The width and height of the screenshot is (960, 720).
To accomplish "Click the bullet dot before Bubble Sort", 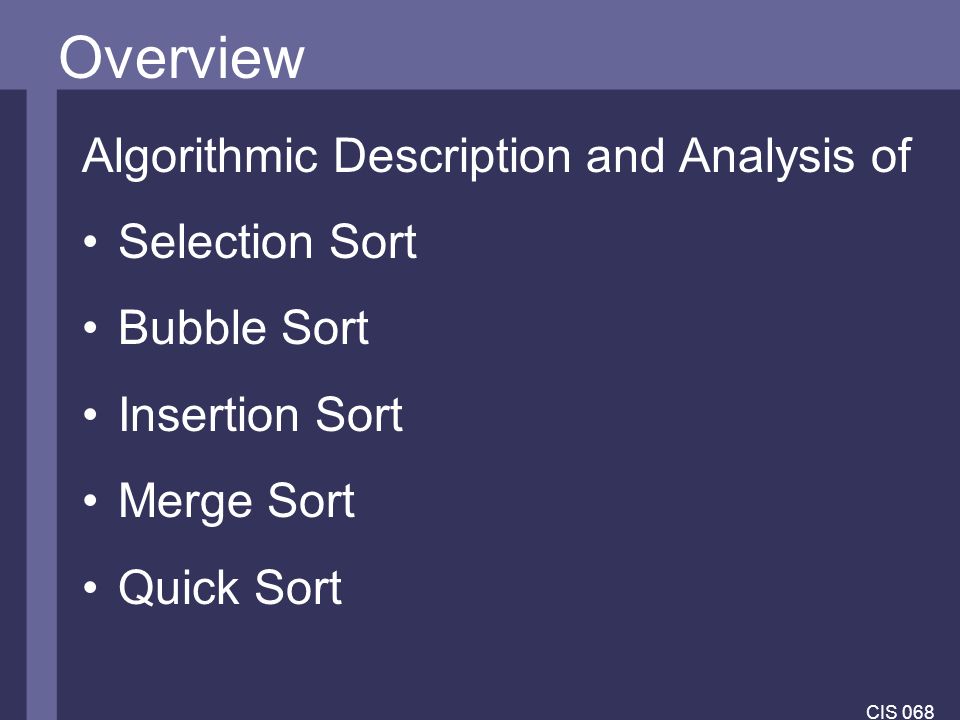I will click(x=90, y=328).
